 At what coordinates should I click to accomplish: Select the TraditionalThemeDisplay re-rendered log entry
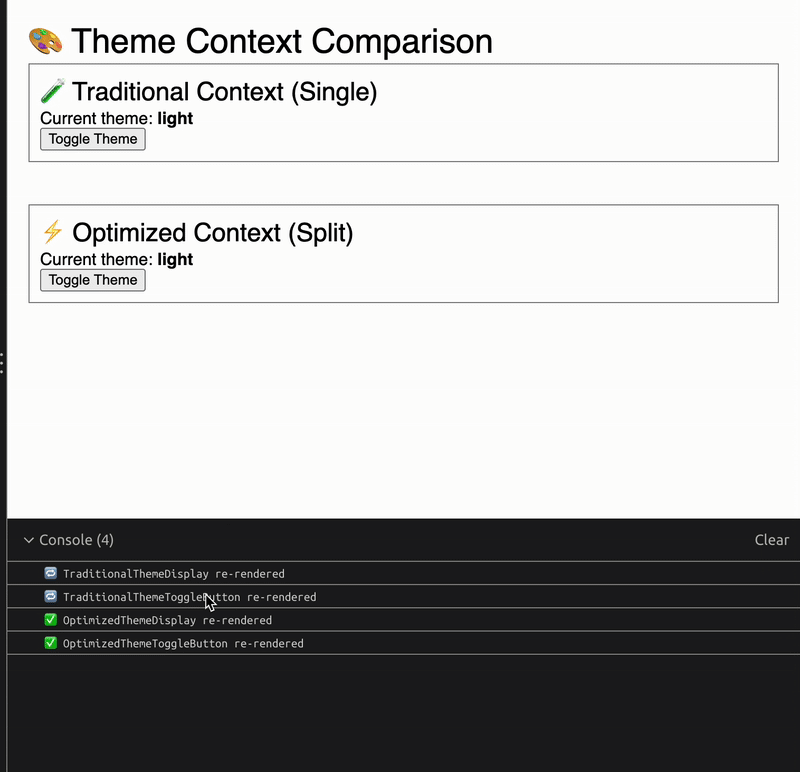[x=404, y=574]
